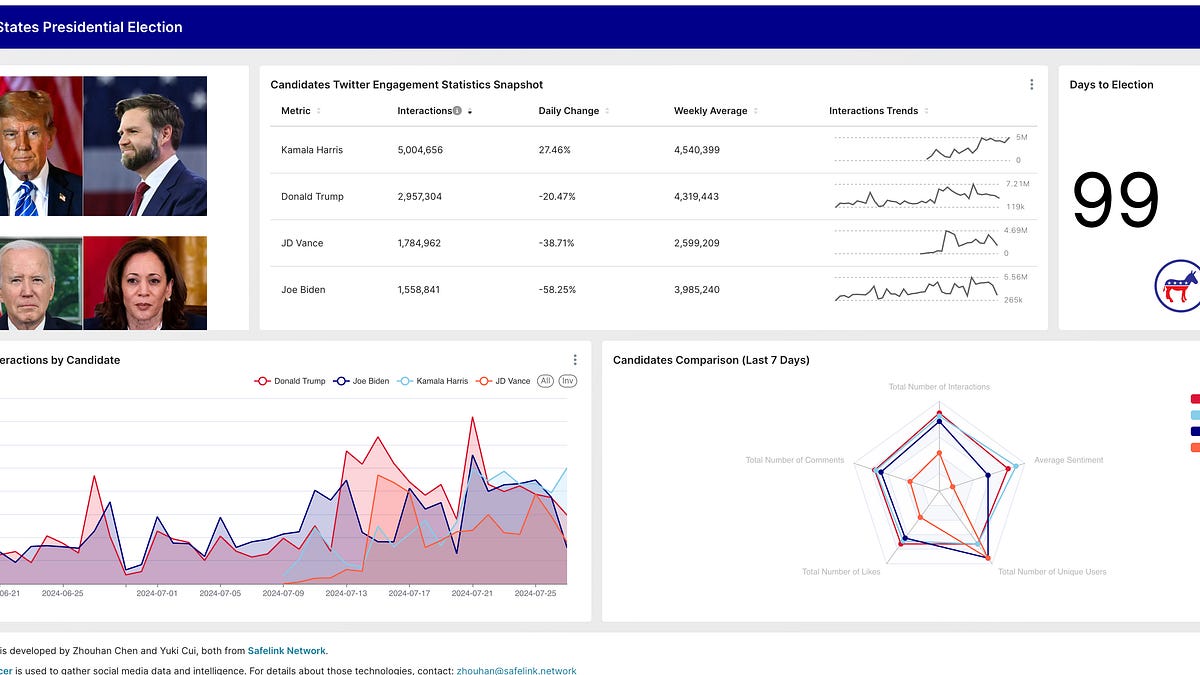The width and height of the screenshot is (1200, 675).
Task: Click the Weekly Average column header label
Action: tap(711, 111)
